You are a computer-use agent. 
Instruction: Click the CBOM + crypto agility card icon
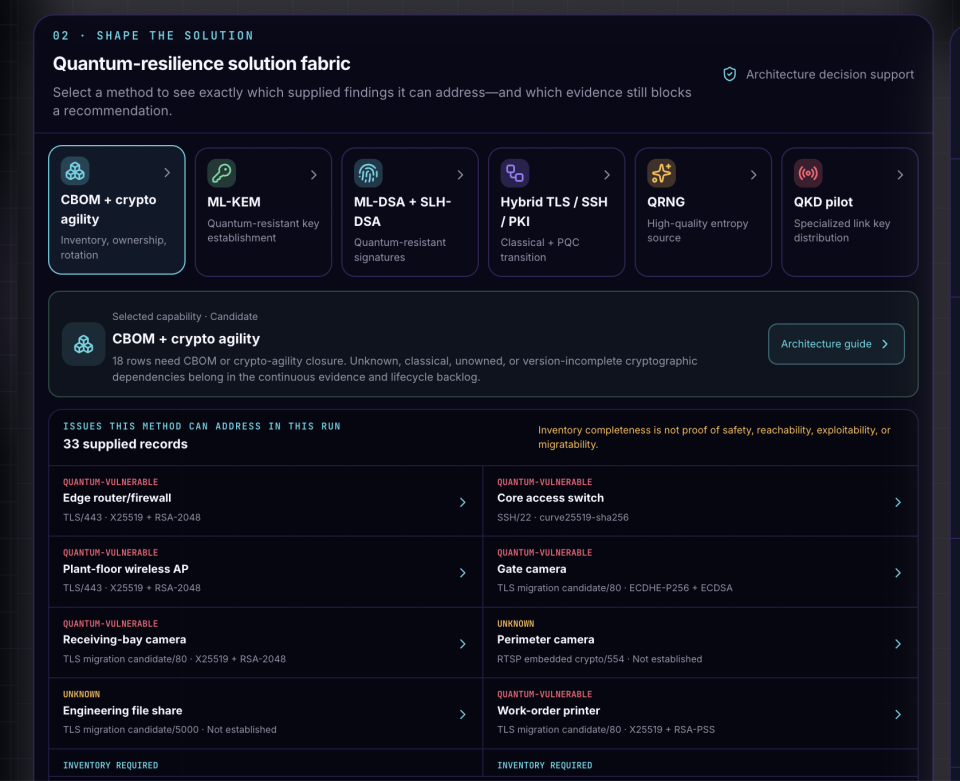click(75, 171)
